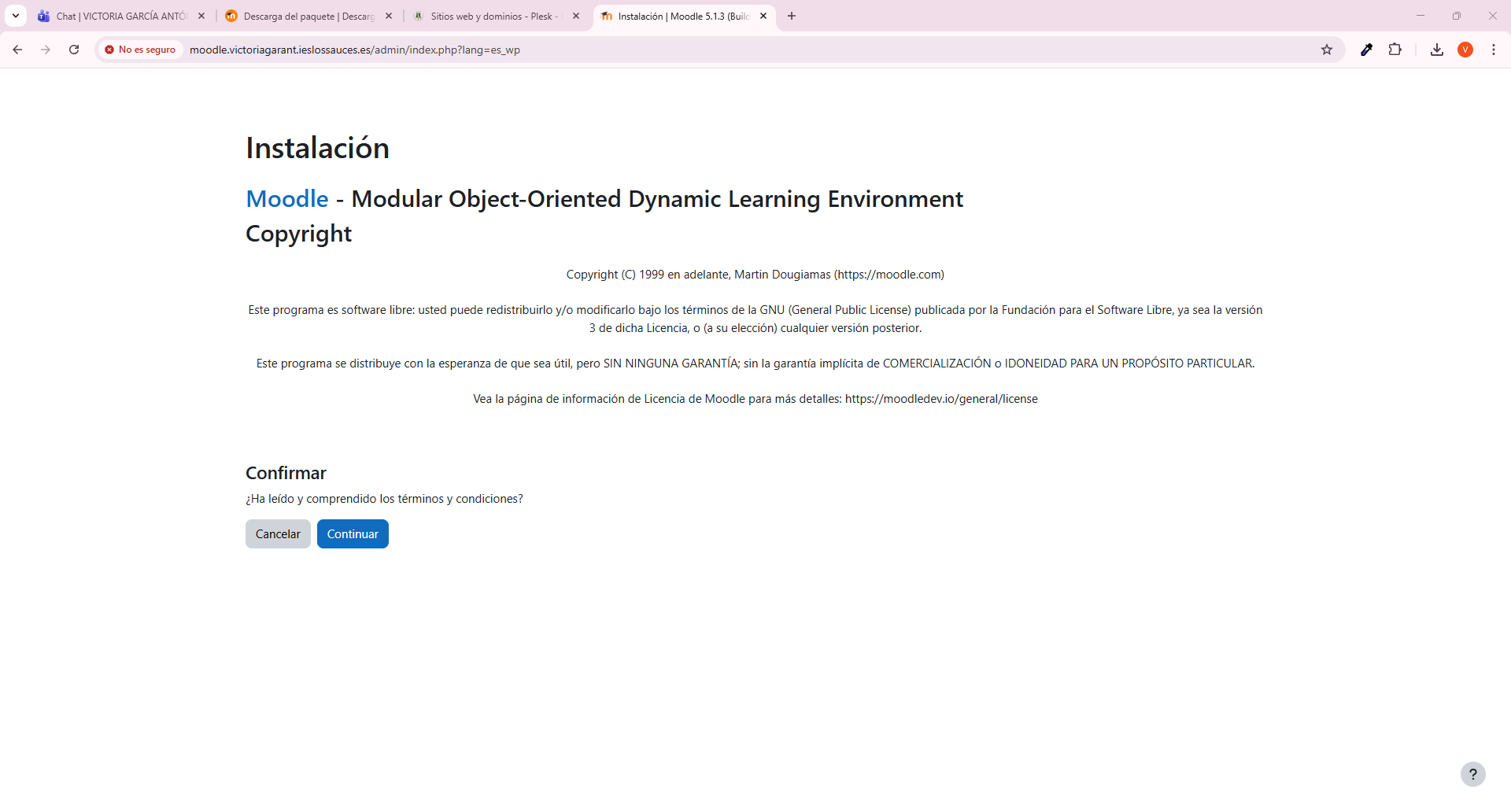Switch to the Chat VICTORIA GARCÍA tab

coord(121,16)
